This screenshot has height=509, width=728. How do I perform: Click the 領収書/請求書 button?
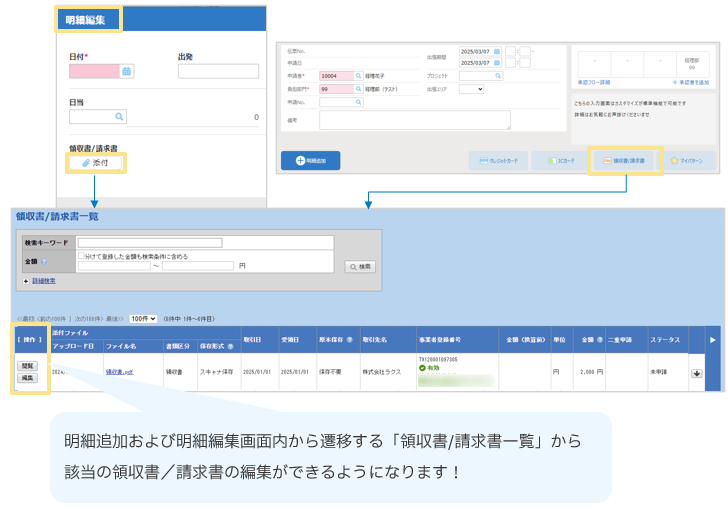click(624, 160)
